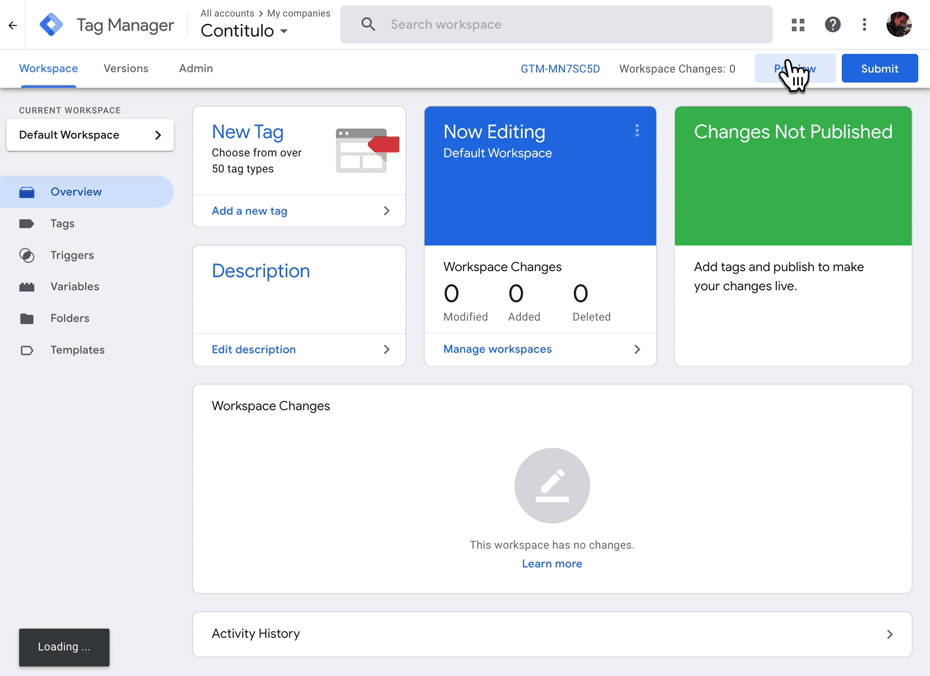The image size is (930, 676).
Task: Click the Preview button
Action: pos(795,69)
